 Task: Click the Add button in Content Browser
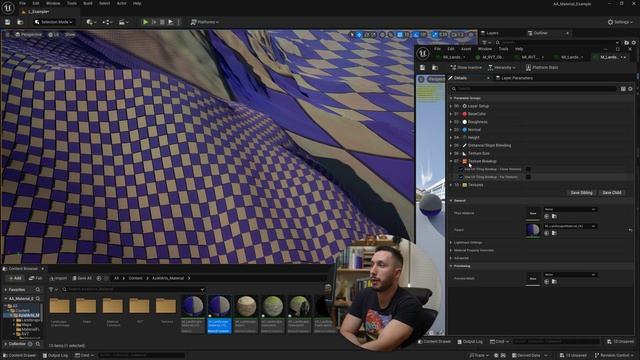tap(14, 278)
